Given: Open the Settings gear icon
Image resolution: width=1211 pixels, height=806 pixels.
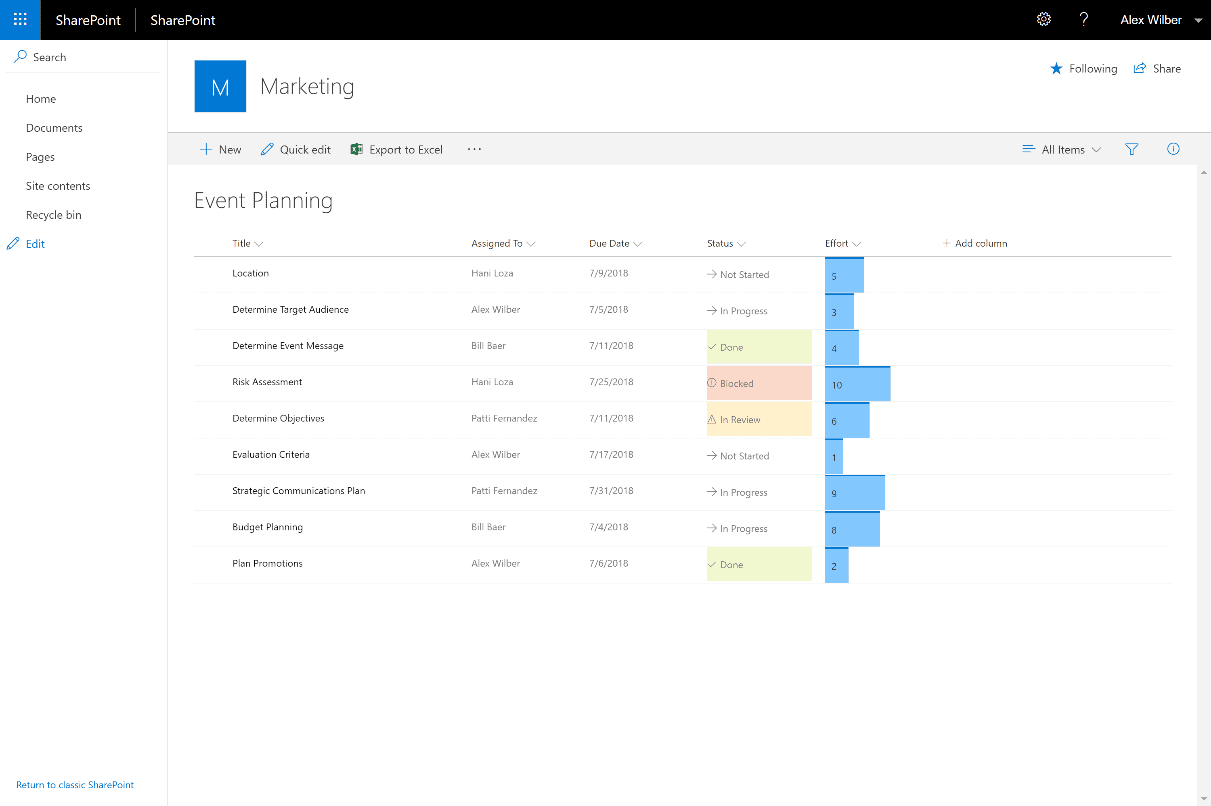Looking at the screenshot, I should [x=1044, y=19].
